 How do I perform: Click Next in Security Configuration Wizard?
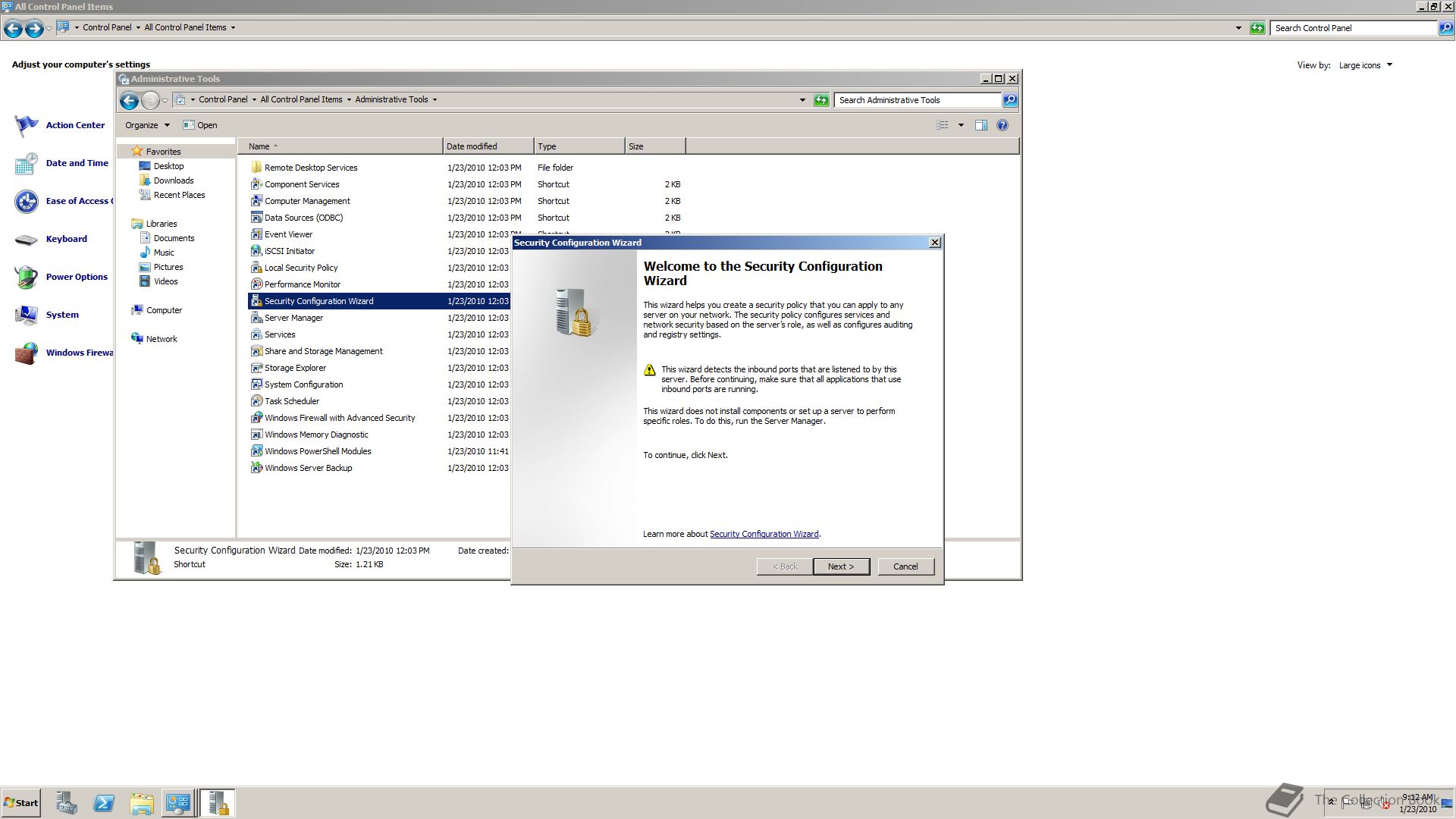coord(841,566)
